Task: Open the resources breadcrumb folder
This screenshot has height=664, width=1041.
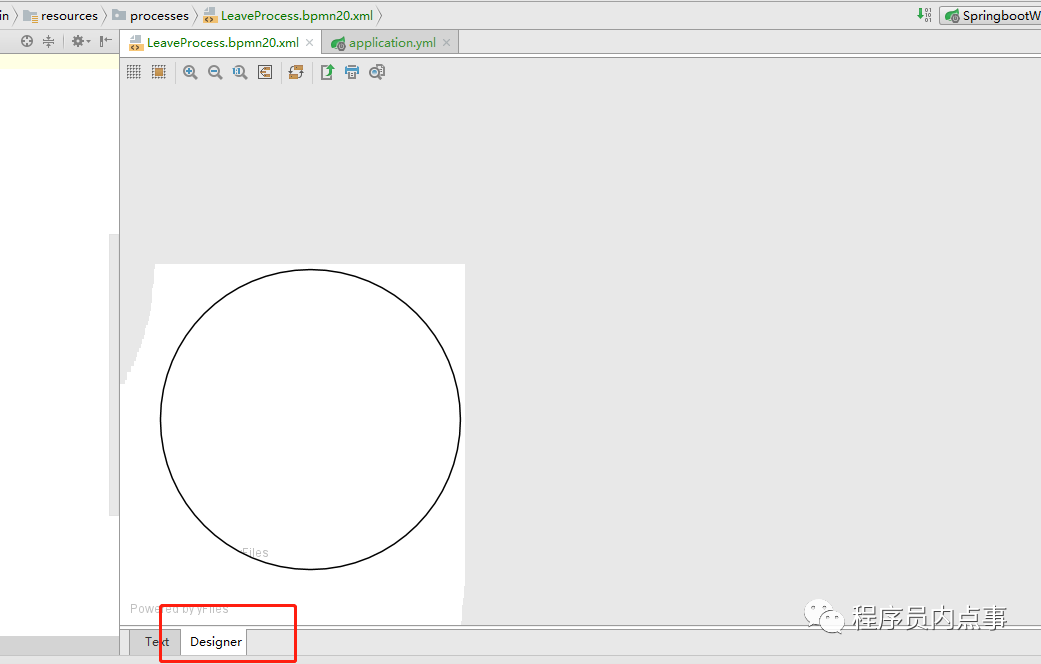Action: point(60,15)
